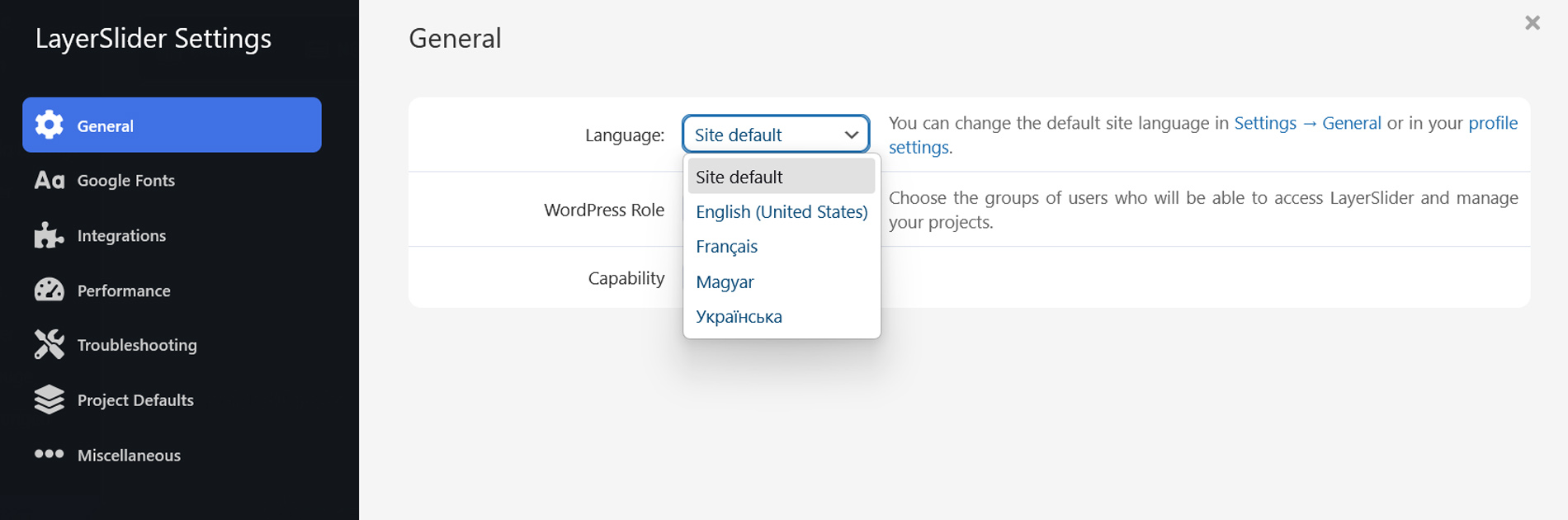This screenshot has width=1568, height=520.
Task: Close the LayerSlider Settings panel
Action: click(1532, 23)
